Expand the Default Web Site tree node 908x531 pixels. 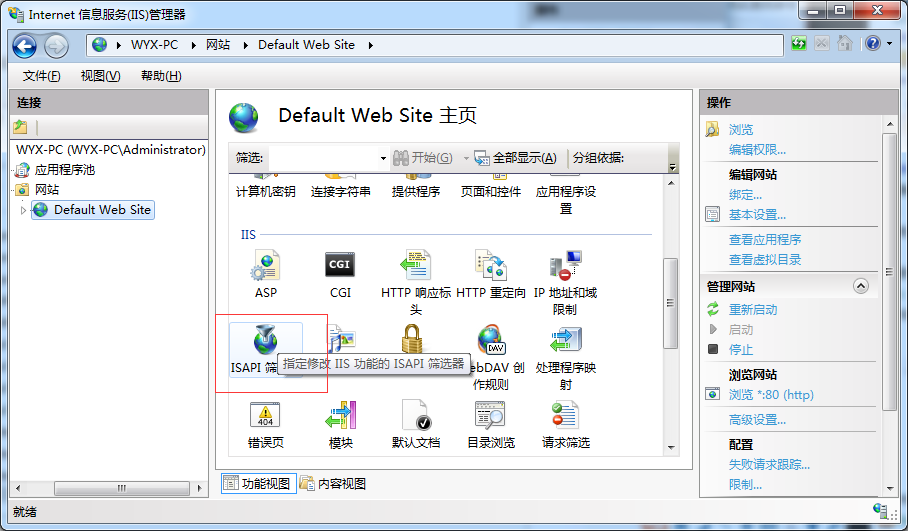(23, 210)
